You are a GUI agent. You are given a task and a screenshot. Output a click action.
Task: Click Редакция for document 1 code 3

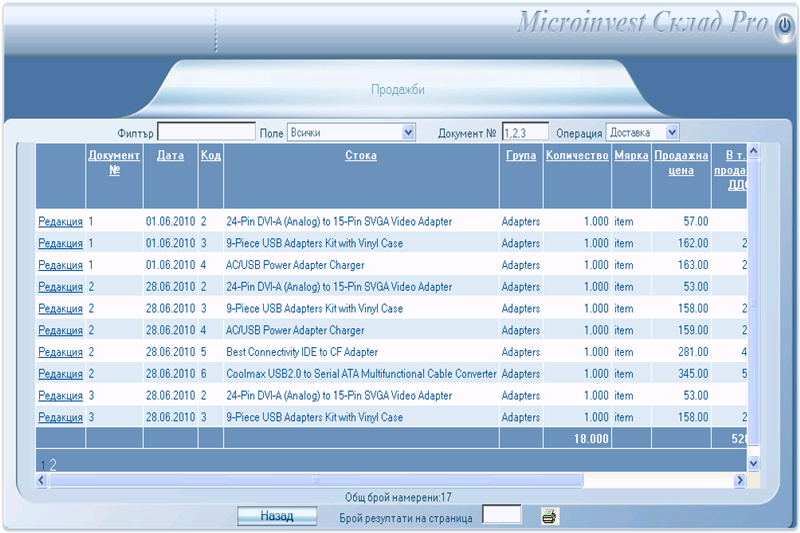coord(60,243)
